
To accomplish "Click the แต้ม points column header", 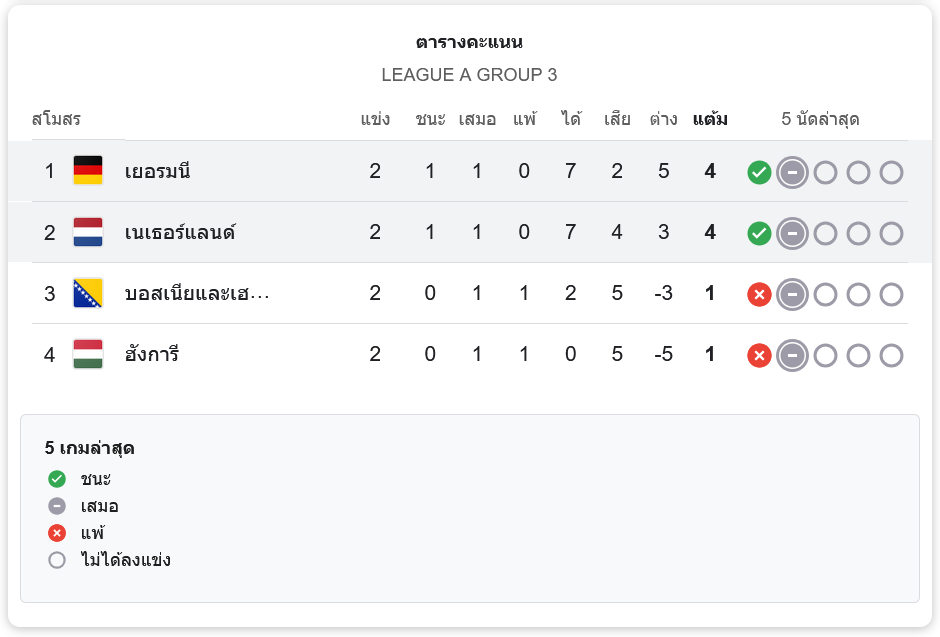I will click(710, 119).
